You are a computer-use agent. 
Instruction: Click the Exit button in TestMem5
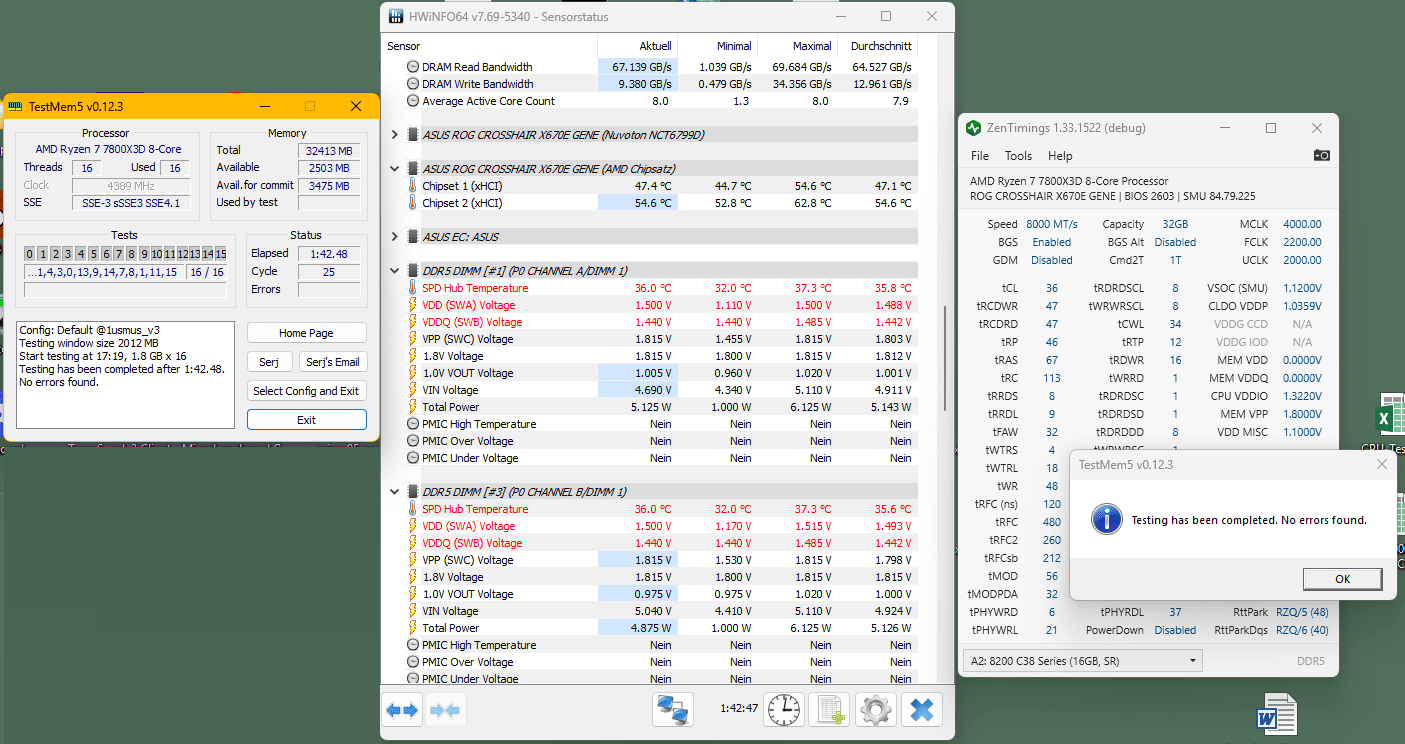click(x=306, y=420)
